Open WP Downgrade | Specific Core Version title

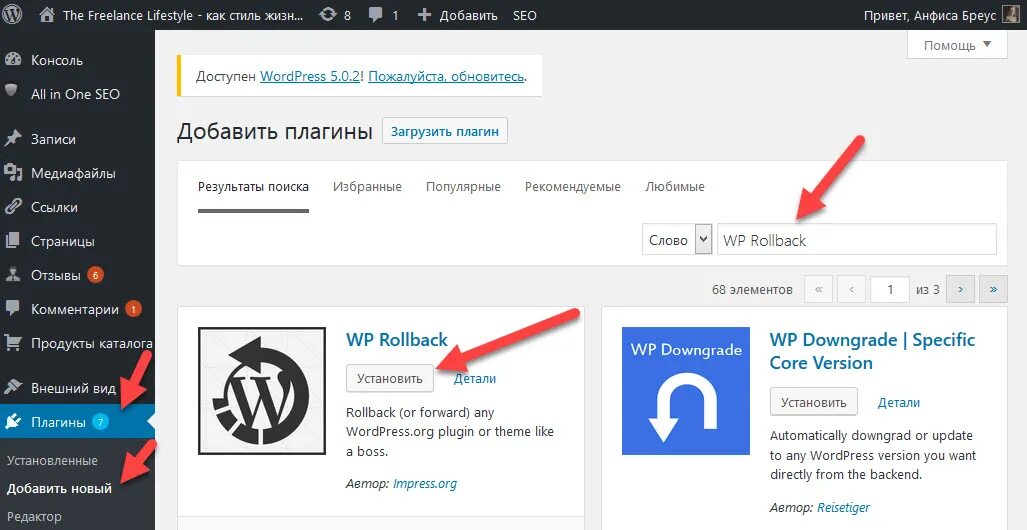[x=872, y=351]
